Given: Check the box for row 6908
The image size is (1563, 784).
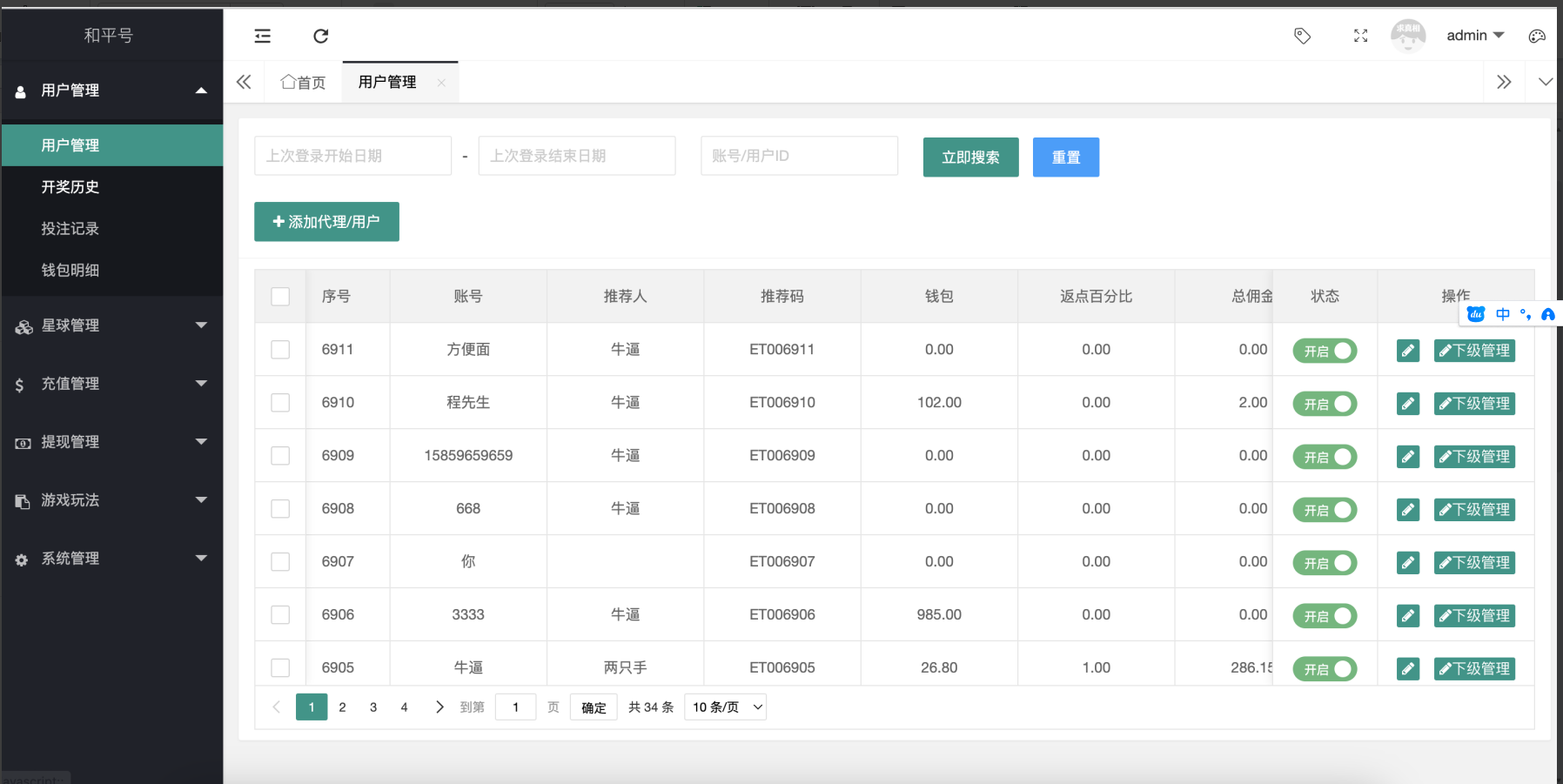Looking at the screenshot, I should click(280, 509).
